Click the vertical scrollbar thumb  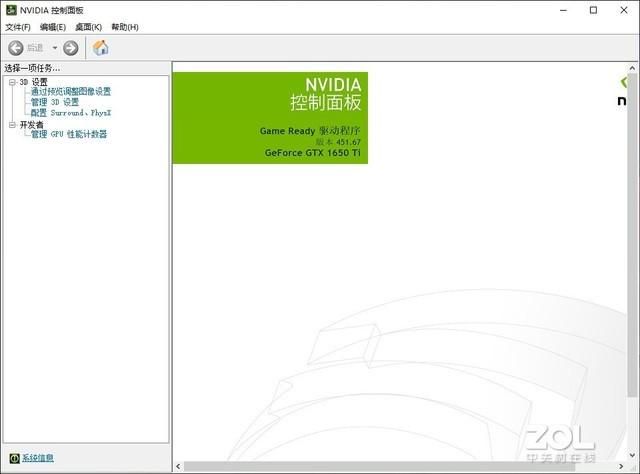[632, 235]
